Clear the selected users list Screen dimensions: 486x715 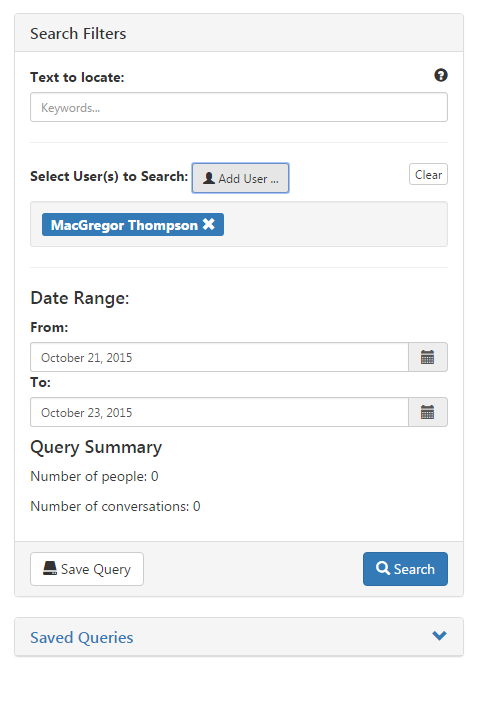pyautogui.click(x=428, y=174)
